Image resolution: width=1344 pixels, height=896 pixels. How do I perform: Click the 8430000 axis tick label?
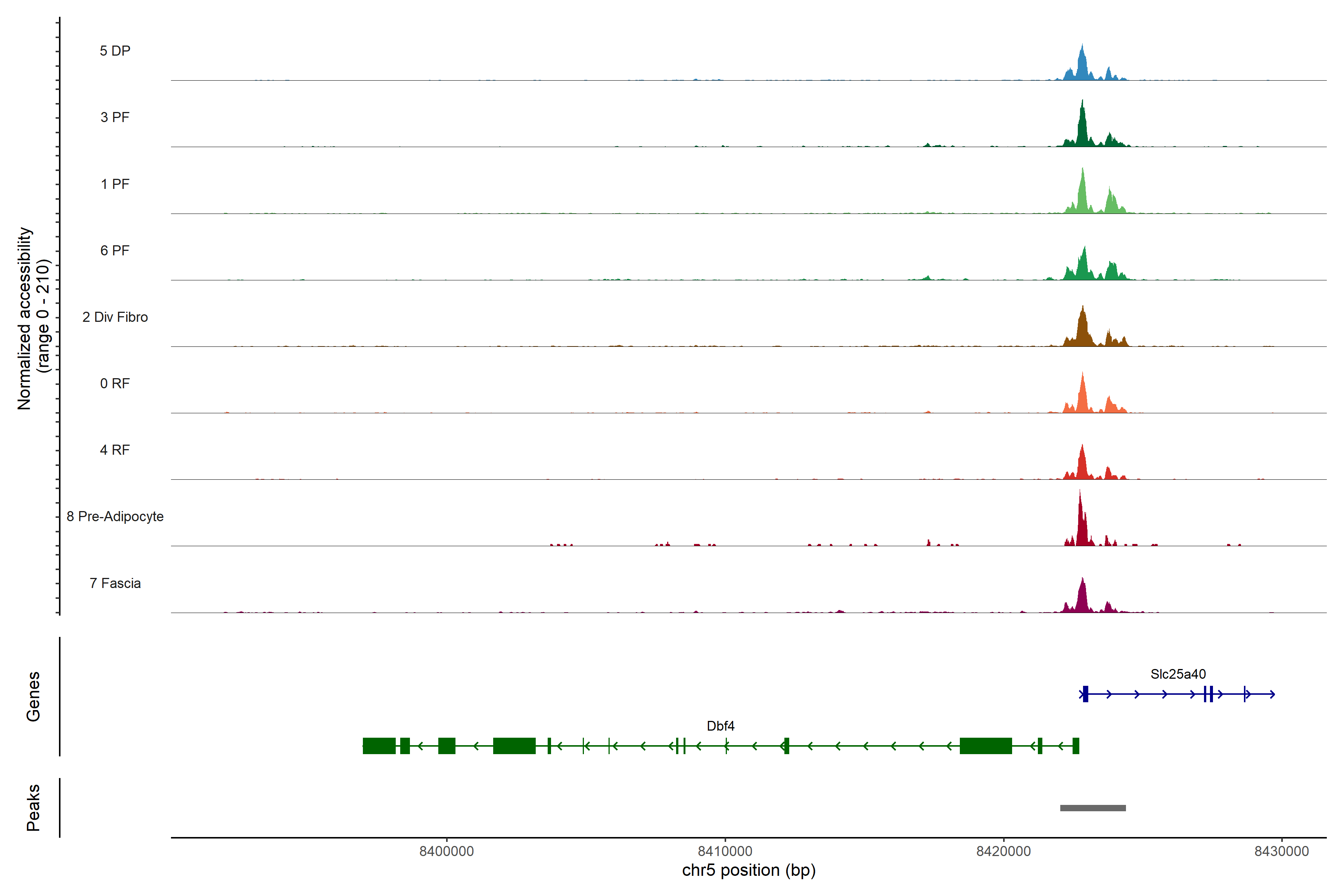coord(1282,851)
